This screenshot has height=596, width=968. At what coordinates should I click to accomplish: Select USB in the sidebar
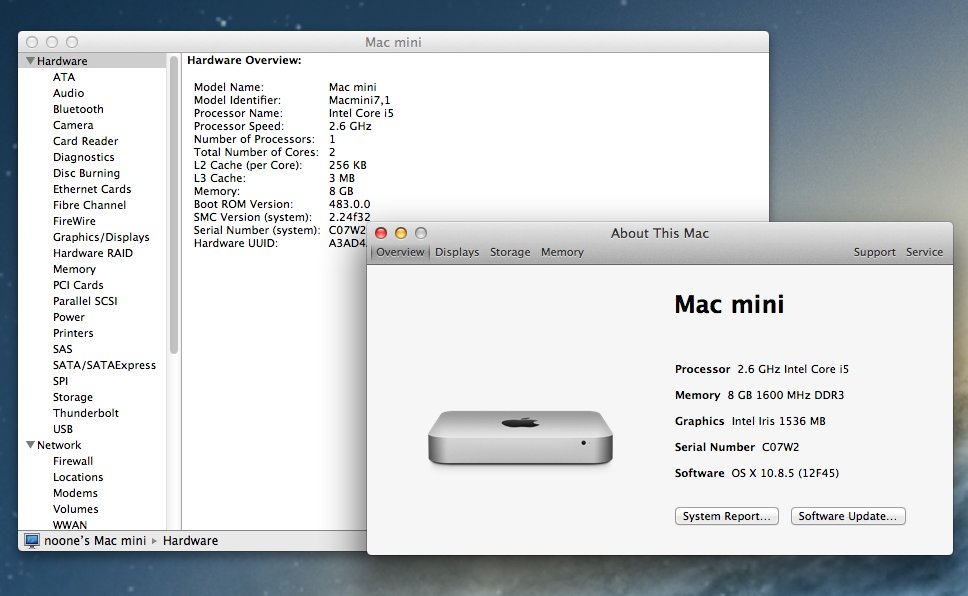(x=62, y=430)
